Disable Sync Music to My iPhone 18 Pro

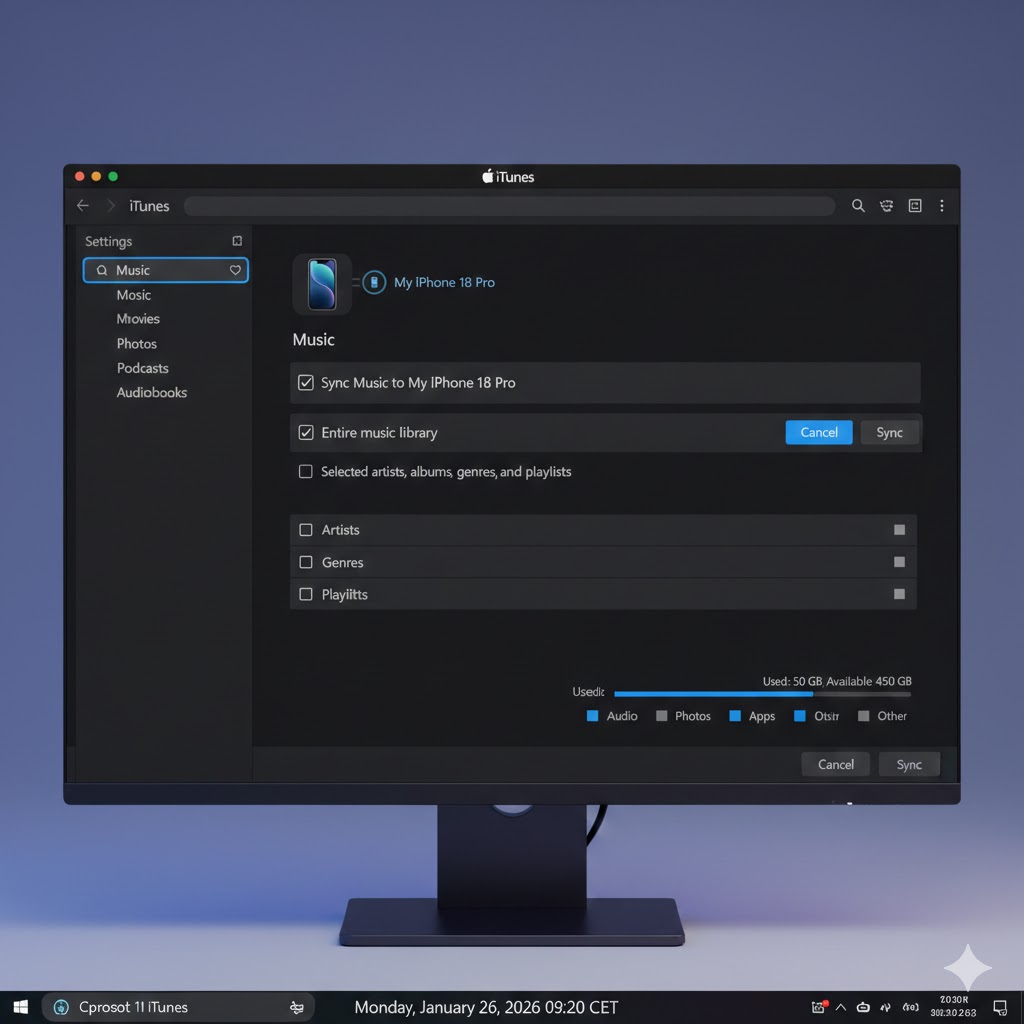coord(305,382)
